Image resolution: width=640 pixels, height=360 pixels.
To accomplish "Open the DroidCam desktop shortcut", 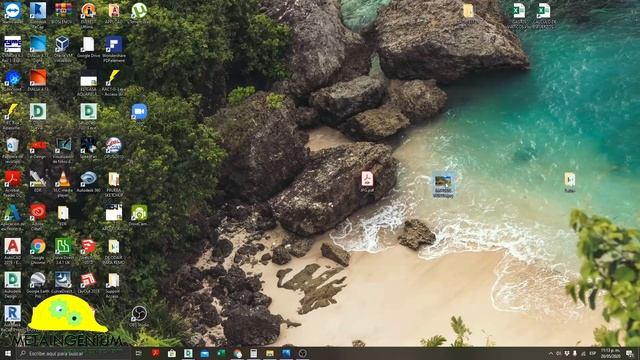I will [139, 212].
